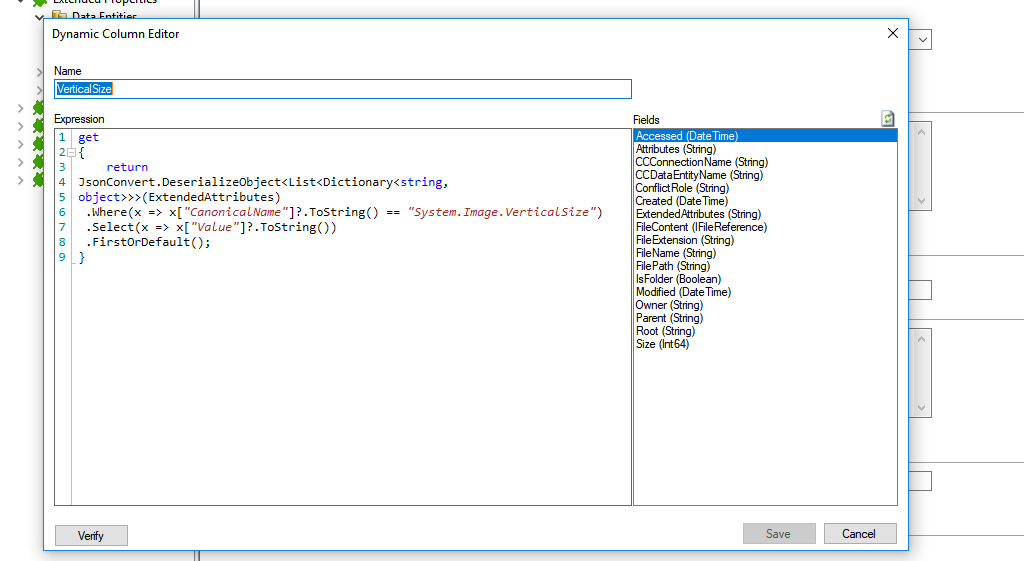This screenshot has height=561, width=1024.
Task: Click the Data Entities folder icon
Action: (59, 16)
